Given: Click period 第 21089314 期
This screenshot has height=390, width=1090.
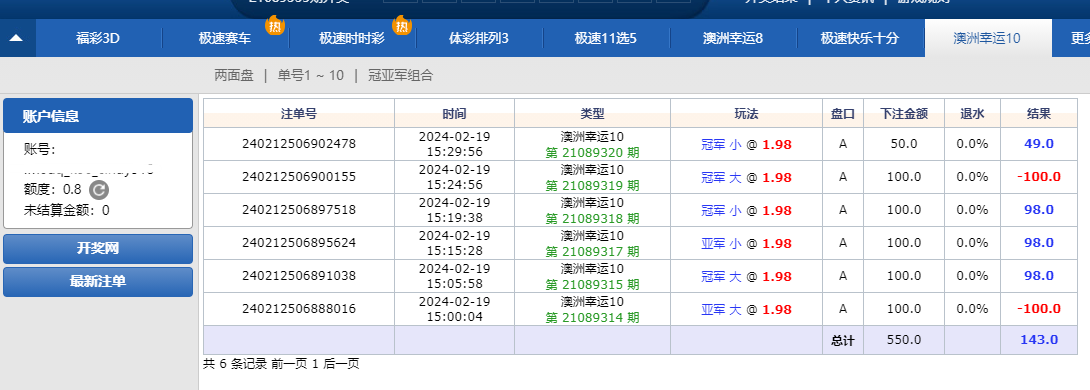Looking at the screenshot, I should tap(592, 318).
